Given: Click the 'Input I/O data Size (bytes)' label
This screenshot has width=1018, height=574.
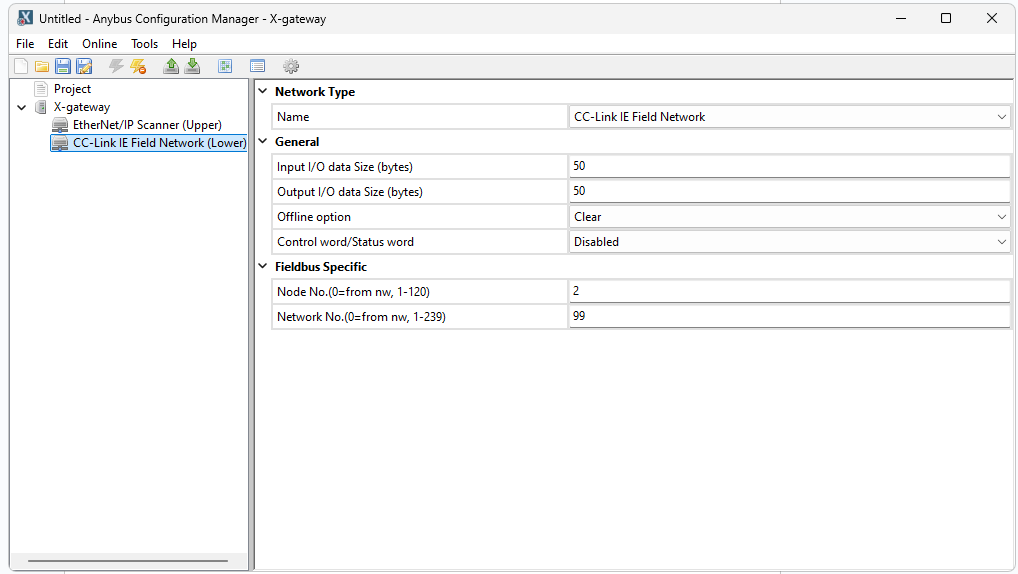Looking at the screenshot, I should point(345,167).
